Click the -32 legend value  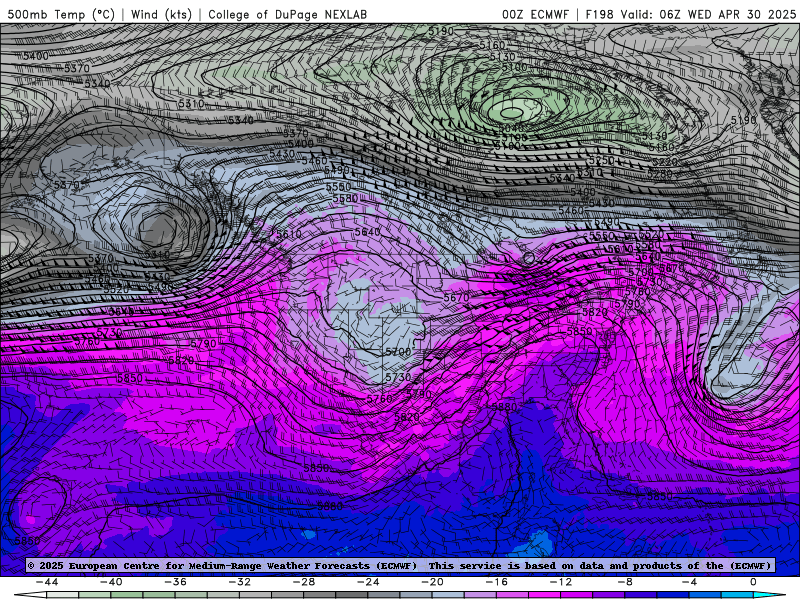tap(240, 582)
